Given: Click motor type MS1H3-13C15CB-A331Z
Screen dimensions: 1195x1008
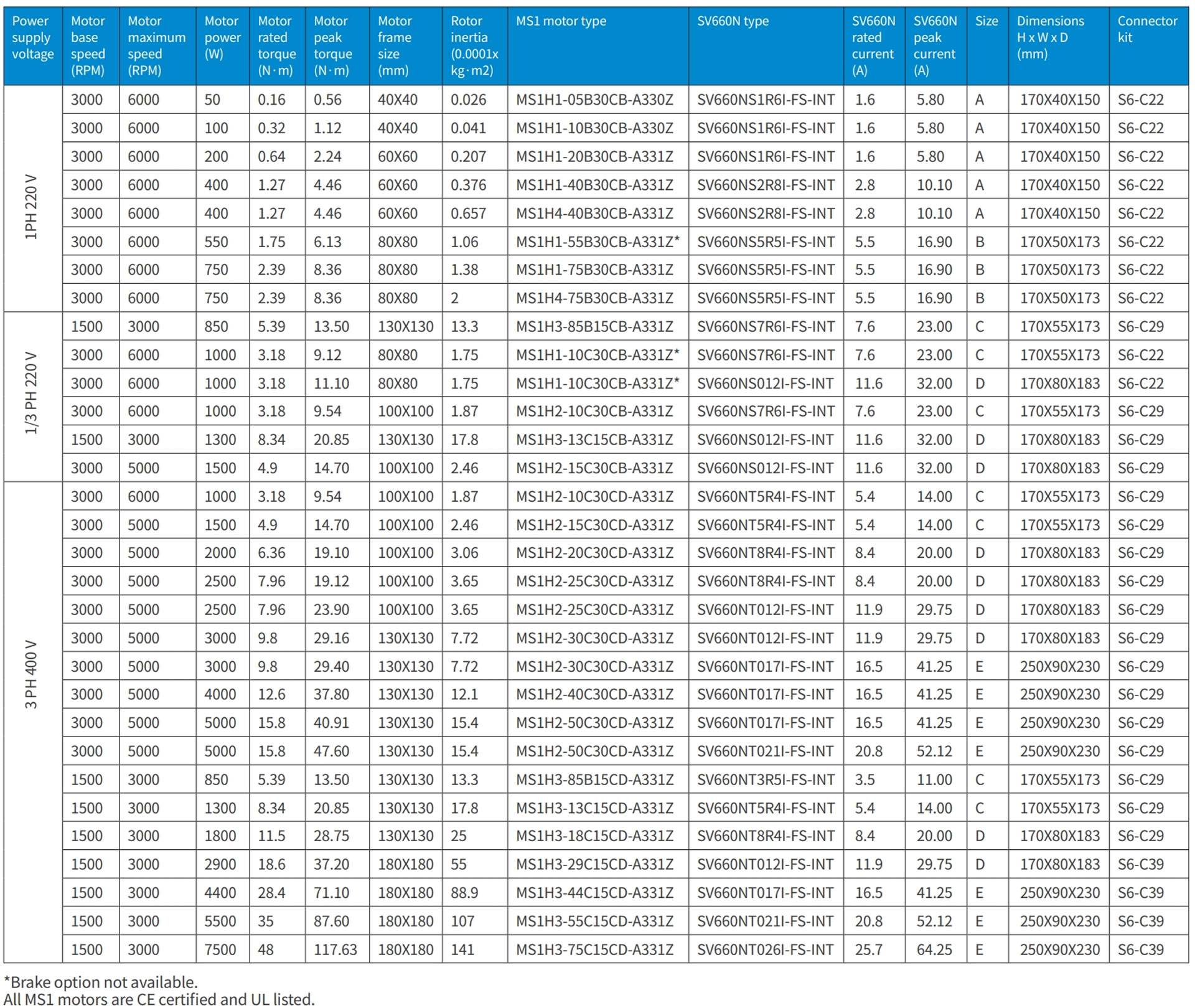Looking at the screenshot, I should click(594, 440).
